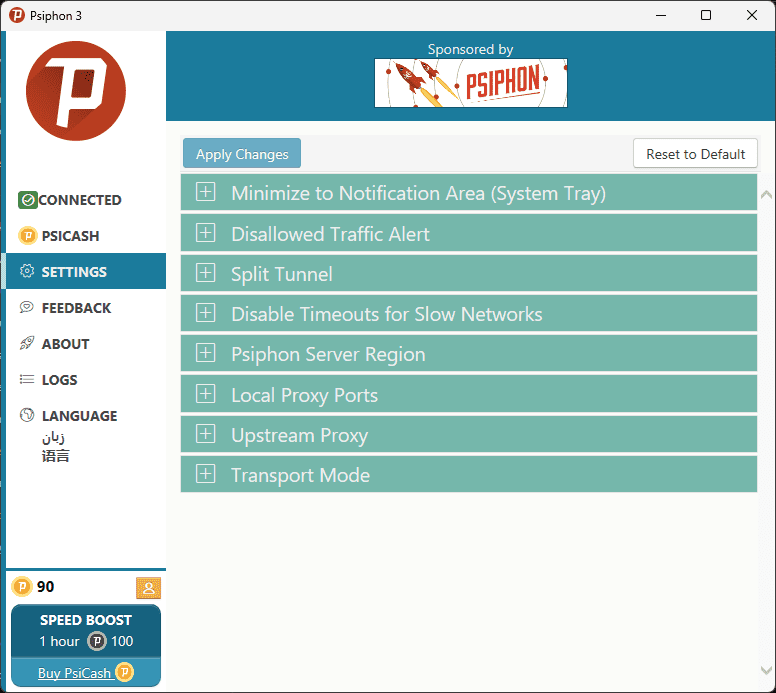Expand the Psiphon Server Region section
This screenshot has width=776, height=693.
(x=469, y=353)
